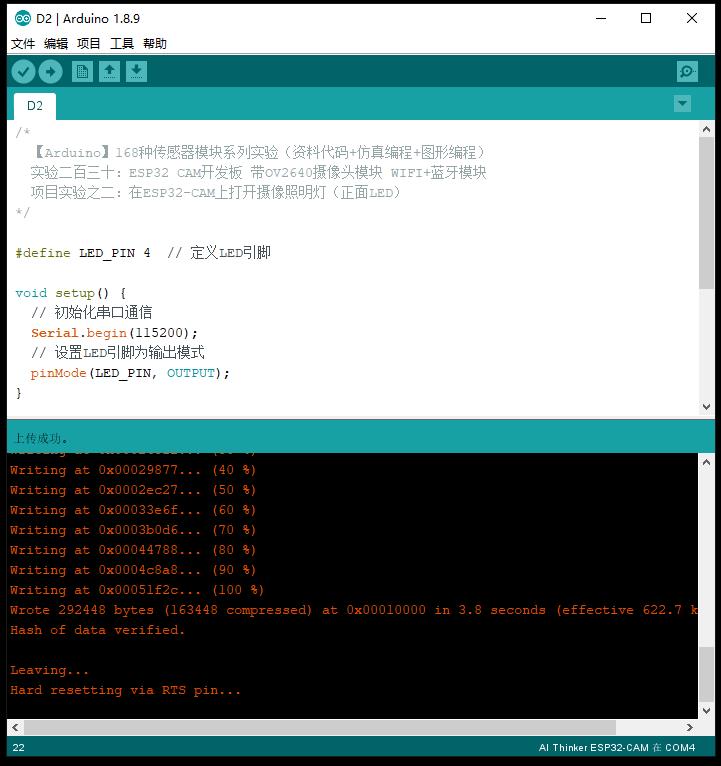
Task: Expand the tab options dropdown arrow
Action: [x=682, y=104]
